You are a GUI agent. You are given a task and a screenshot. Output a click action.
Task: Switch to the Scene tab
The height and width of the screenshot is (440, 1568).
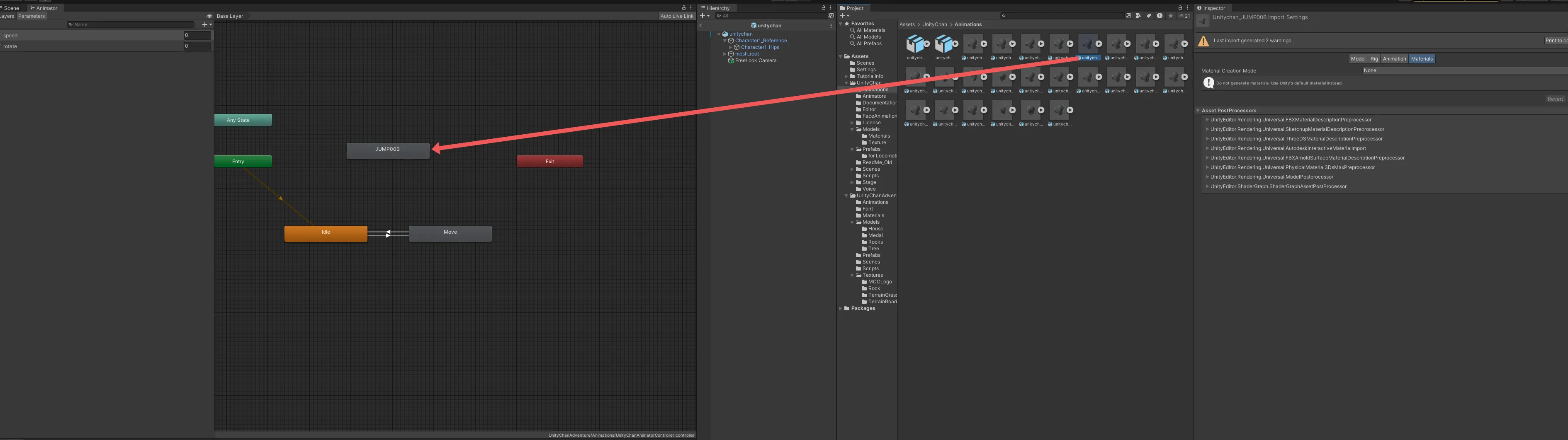(x=11, y=8)
